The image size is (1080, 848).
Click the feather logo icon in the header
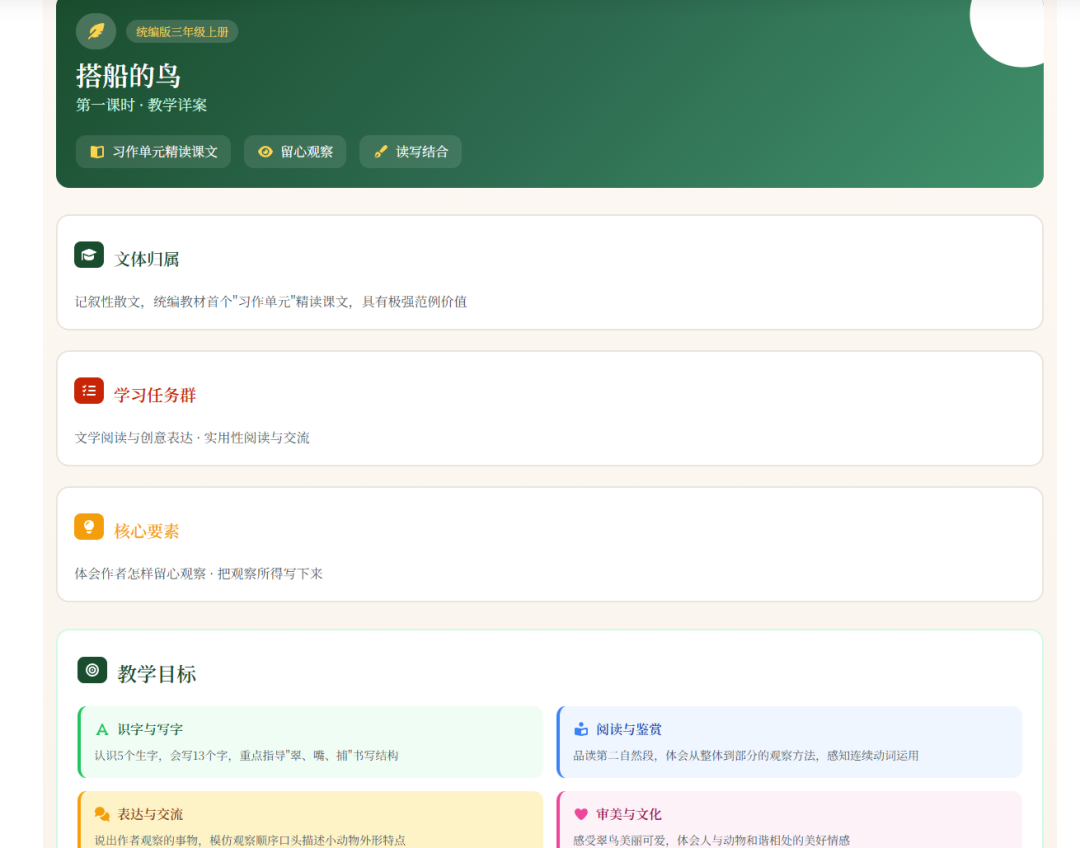point(95,31)
